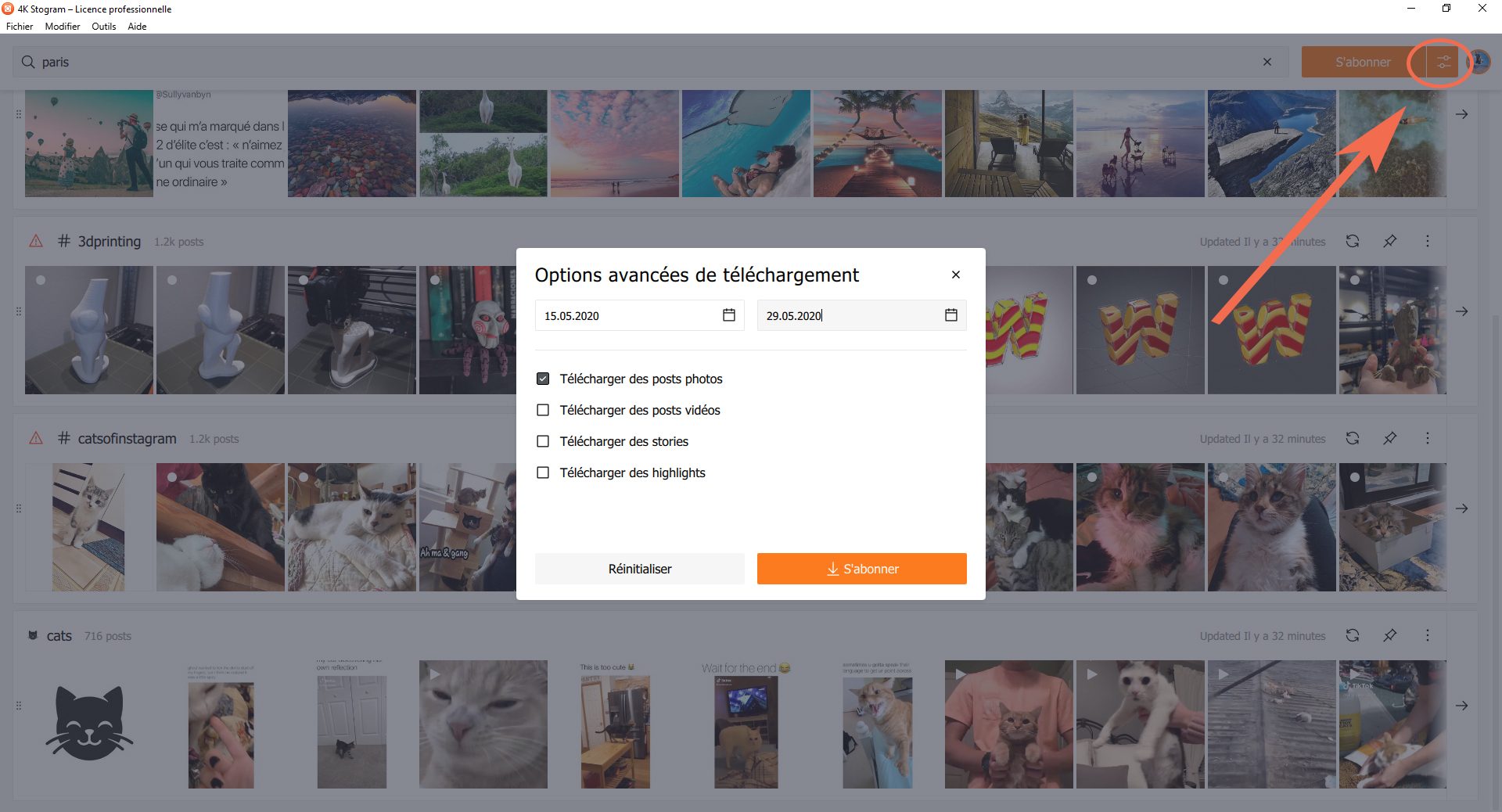Click the start date field 15.05.2020
Screen dimensions: 1502x812
626,315
